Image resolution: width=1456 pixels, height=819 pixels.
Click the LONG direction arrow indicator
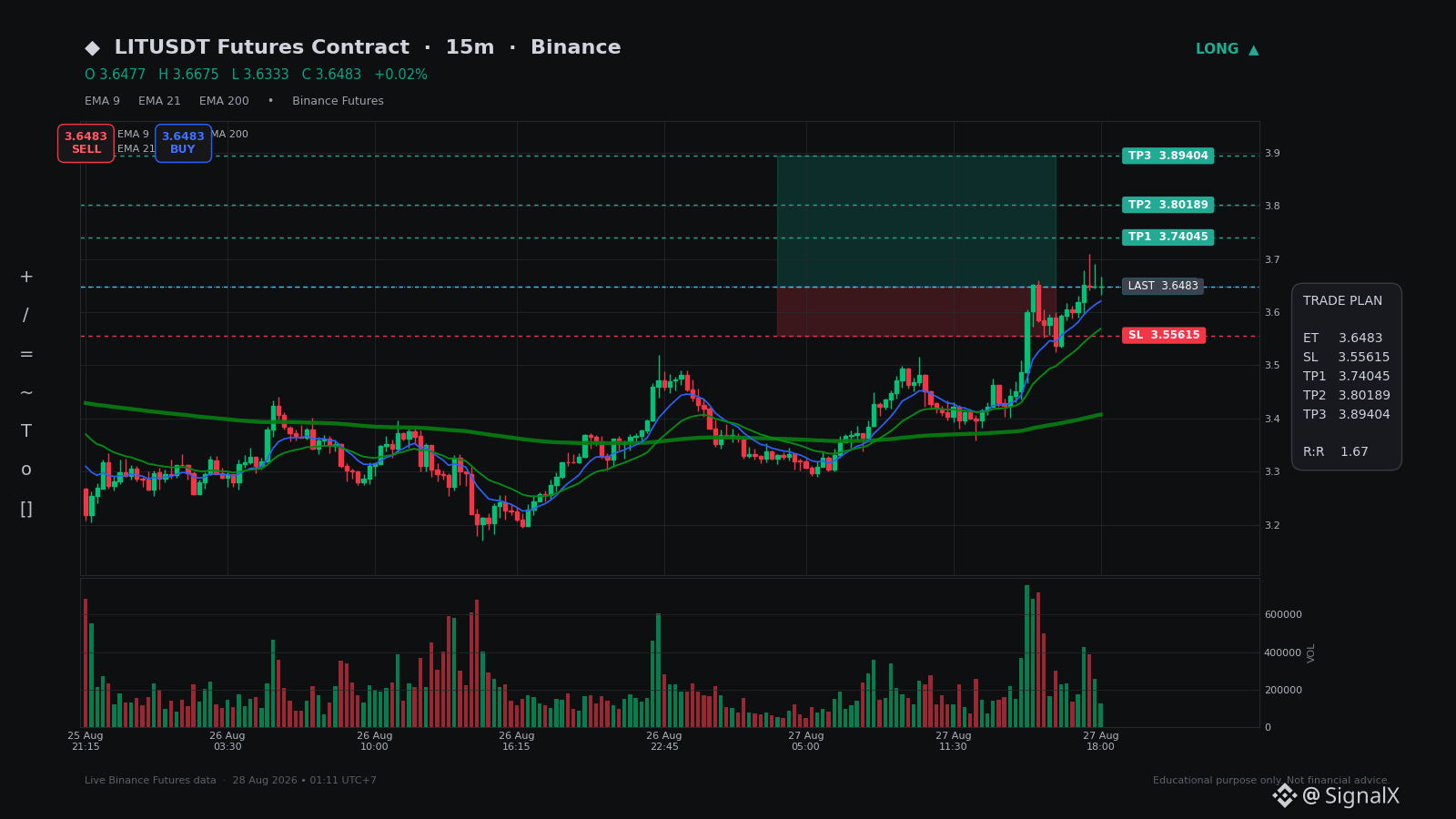pos(1227,49)
